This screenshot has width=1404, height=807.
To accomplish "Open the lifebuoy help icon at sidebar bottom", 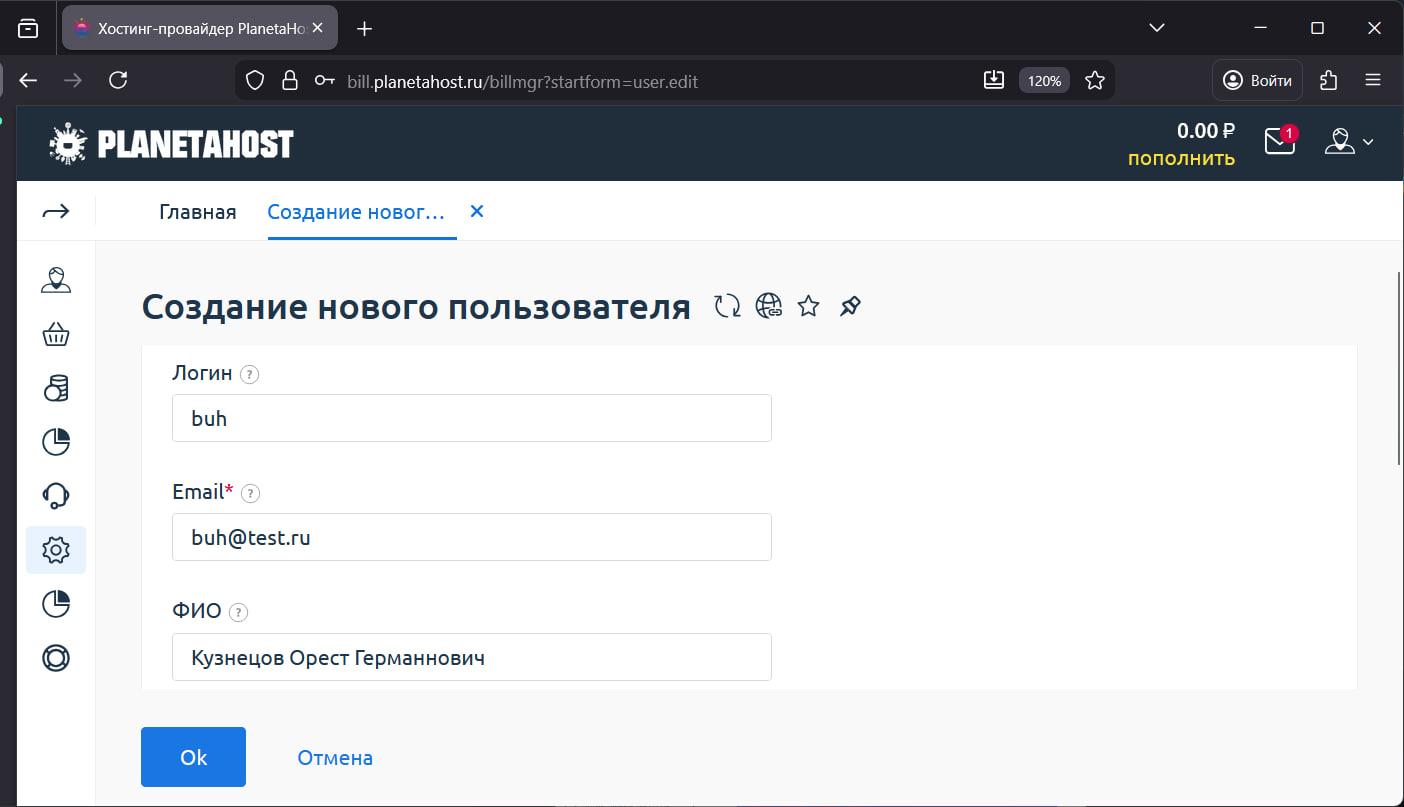I will (56, 658).
